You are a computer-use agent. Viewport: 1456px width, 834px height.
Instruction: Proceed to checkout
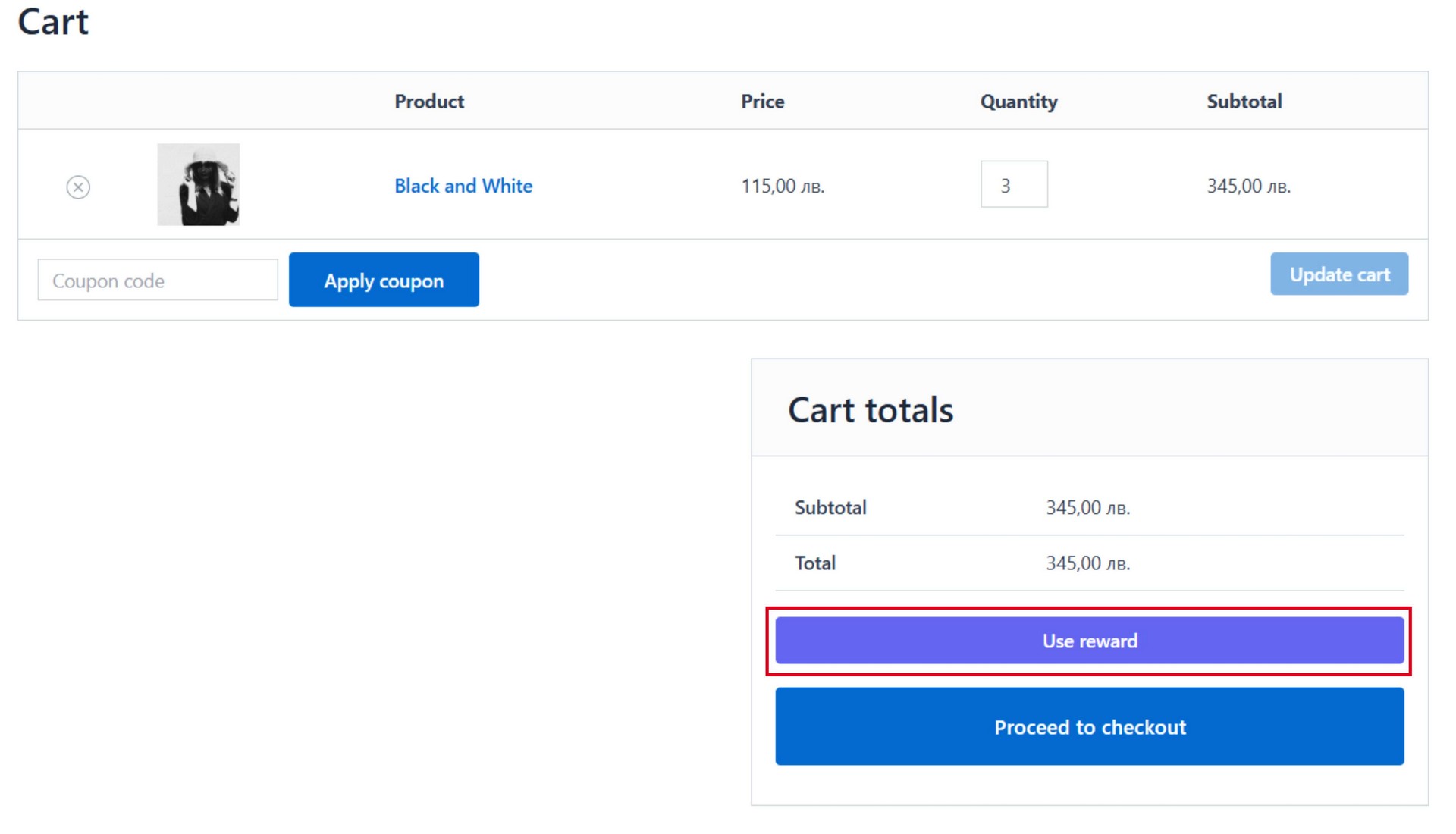[x=1089, y=726]
